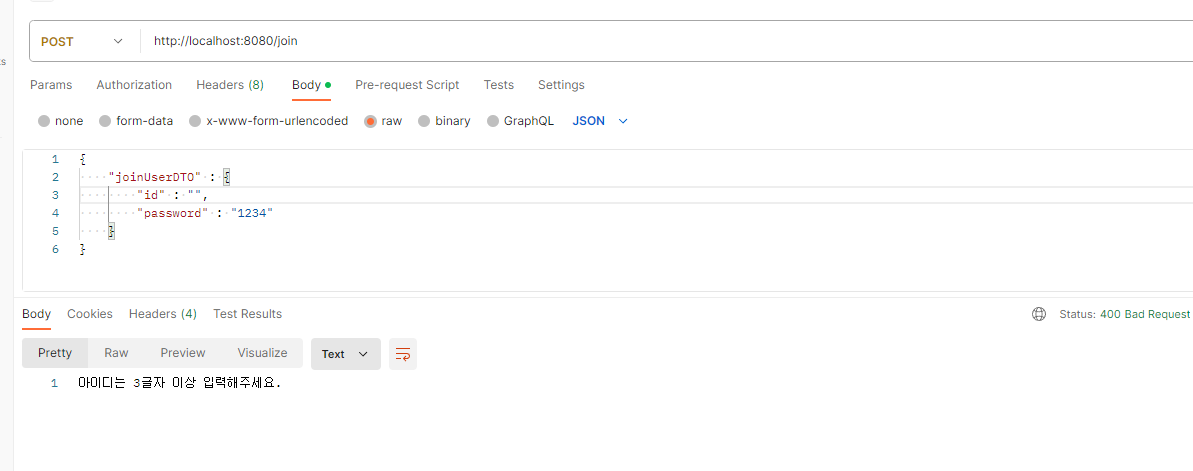This screenshot has width=1193, height=471.
Task: Select the GraphQL body type
Action: (x=520, y=121)
